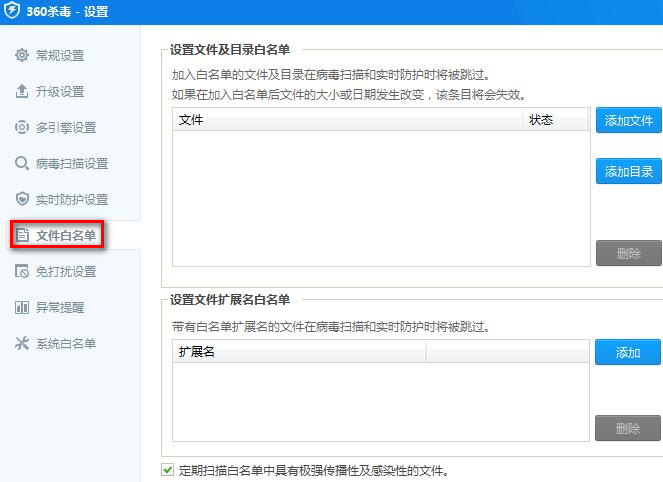Click the engine icon beside 多引擎设置
This screenshot has height=482, width=663.
click(x=22, y=127)
